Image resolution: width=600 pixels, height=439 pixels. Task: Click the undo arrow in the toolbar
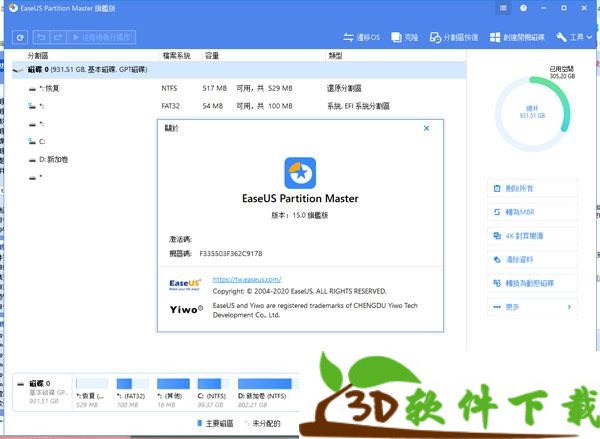tap(41, 37)
